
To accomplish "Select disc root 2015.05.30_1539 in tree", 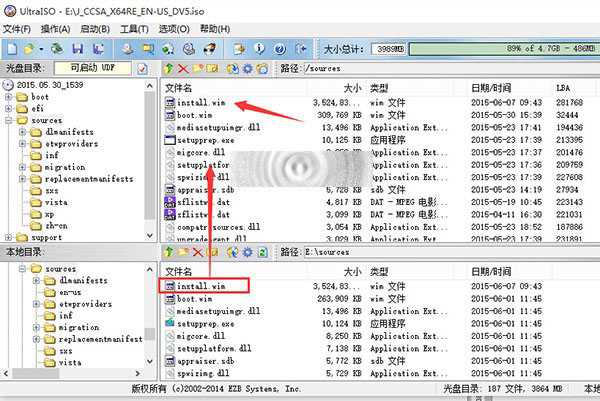I will tap(50, 85).
